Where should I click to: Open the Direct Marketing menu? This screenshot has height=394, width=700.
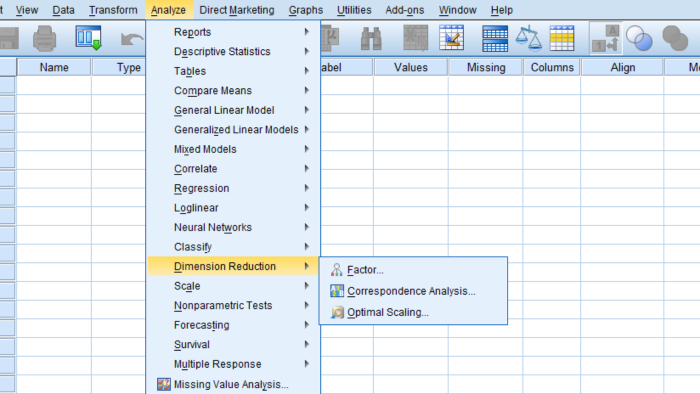coord(237,10)
